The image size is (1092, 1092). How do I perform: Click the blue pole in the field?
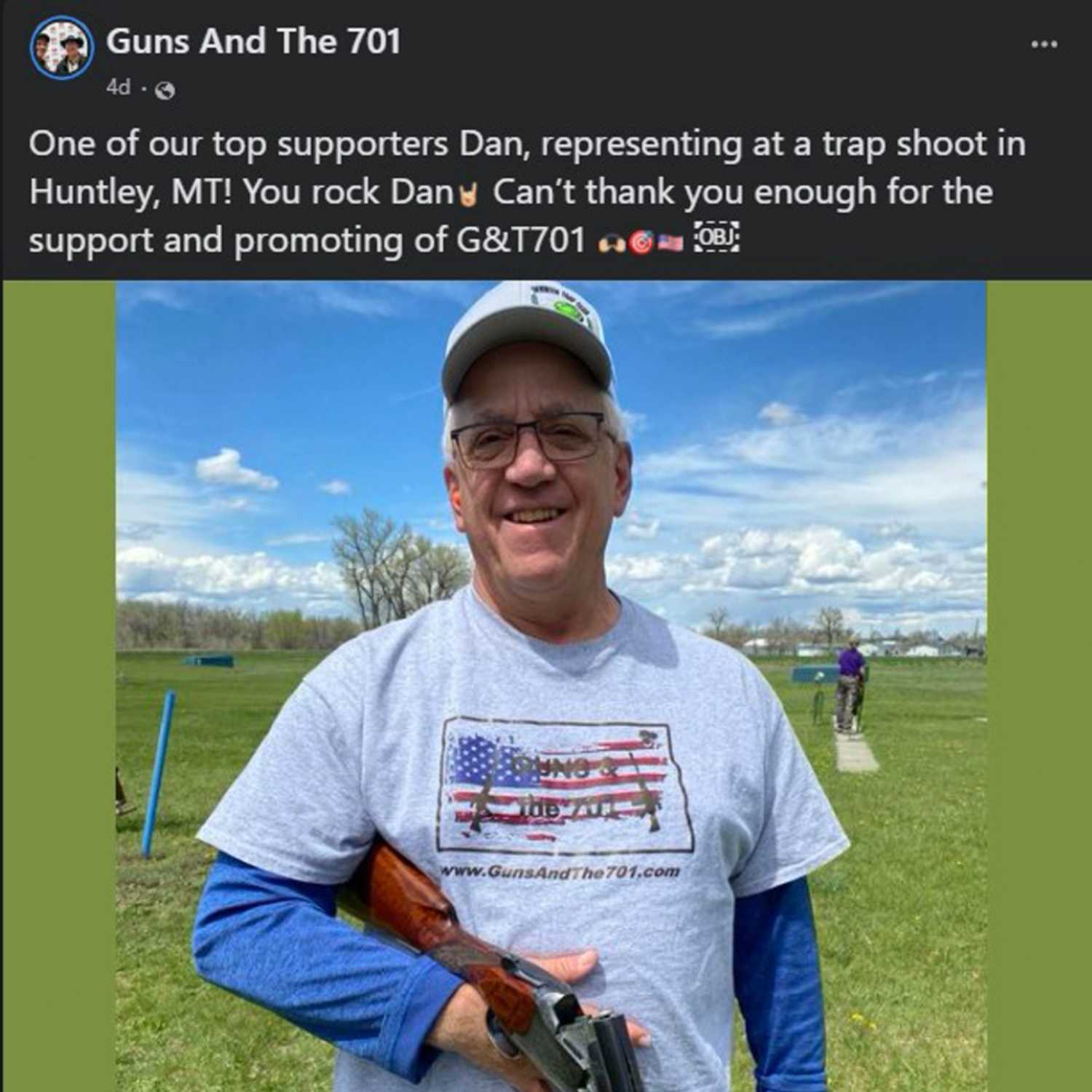(158, 774)
